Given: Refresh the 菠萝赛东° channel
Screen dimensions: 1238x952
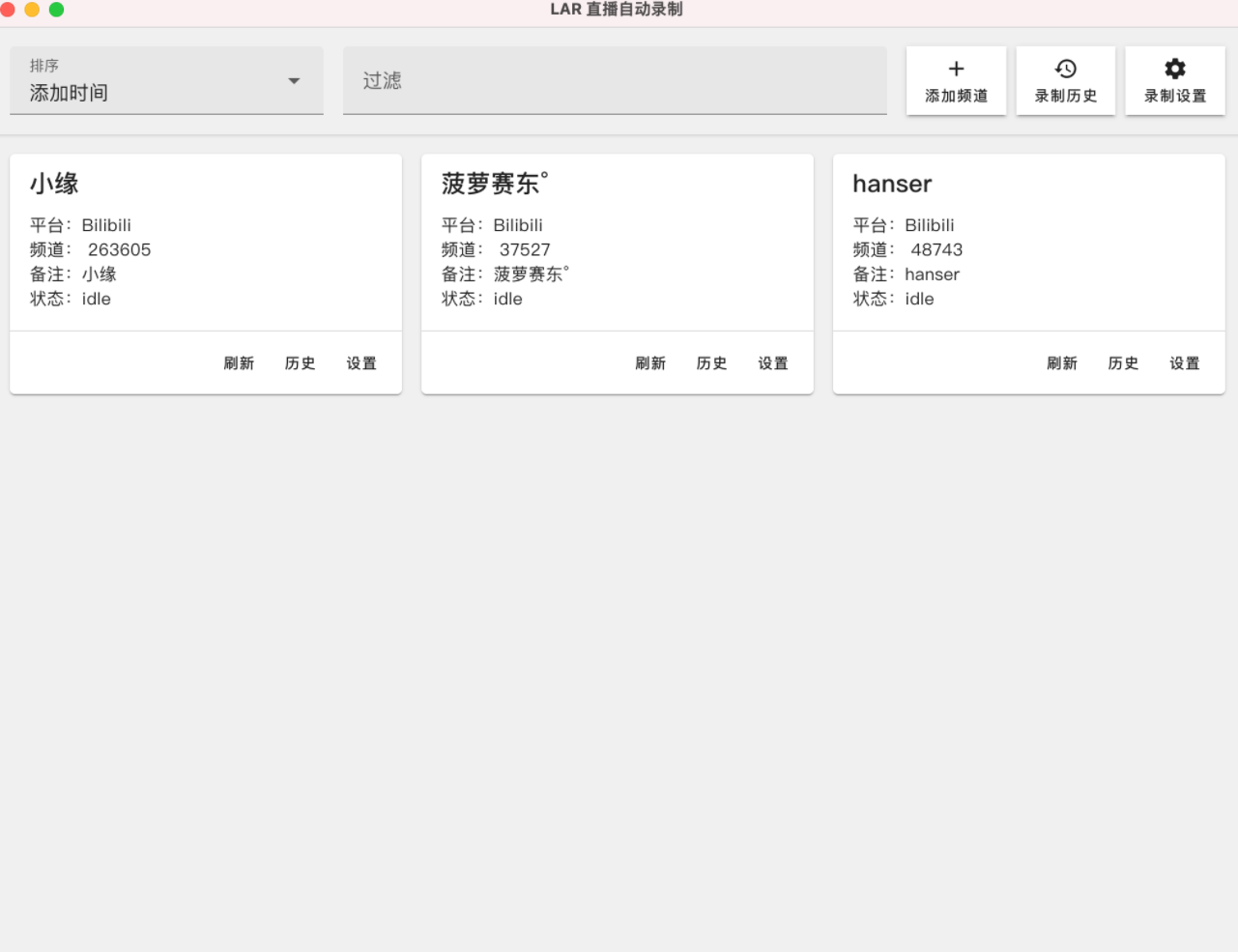Looking at the screenshot, I should pos(650,363).
